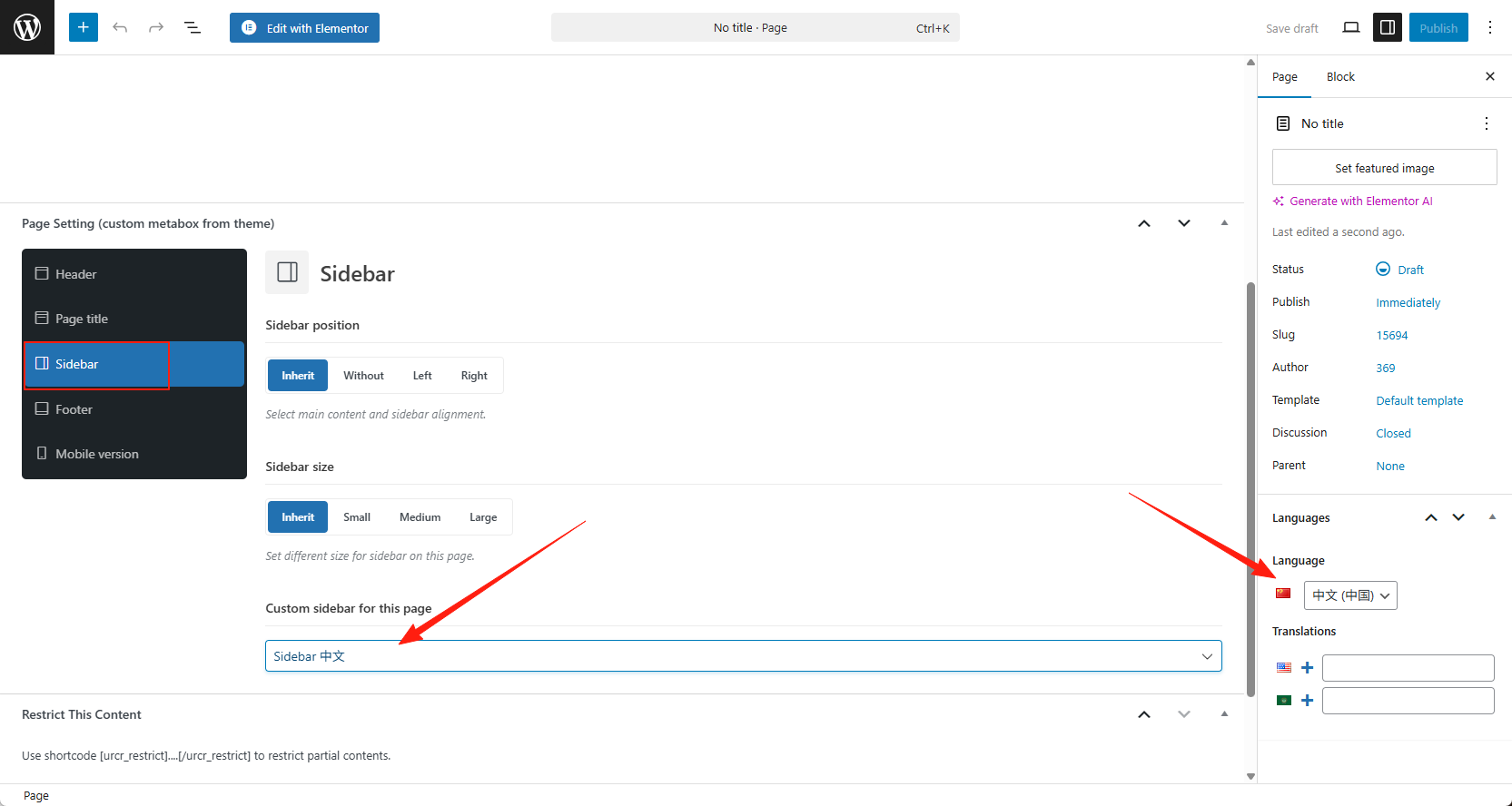Click the main editor vertical scrollbar

1250,489
